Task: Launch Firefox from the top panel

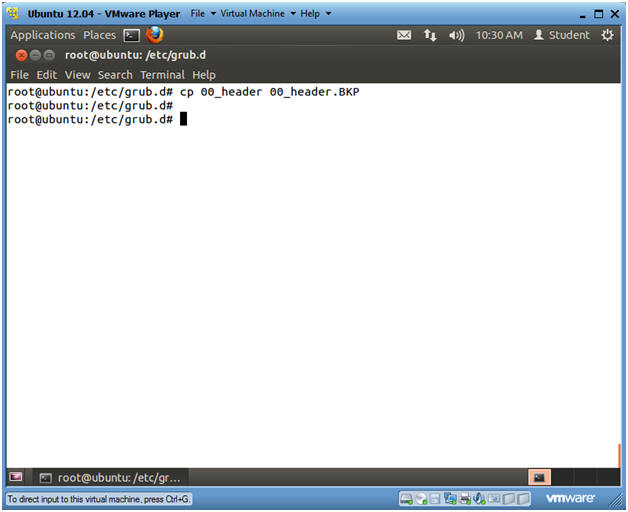Action: (155, 35)
